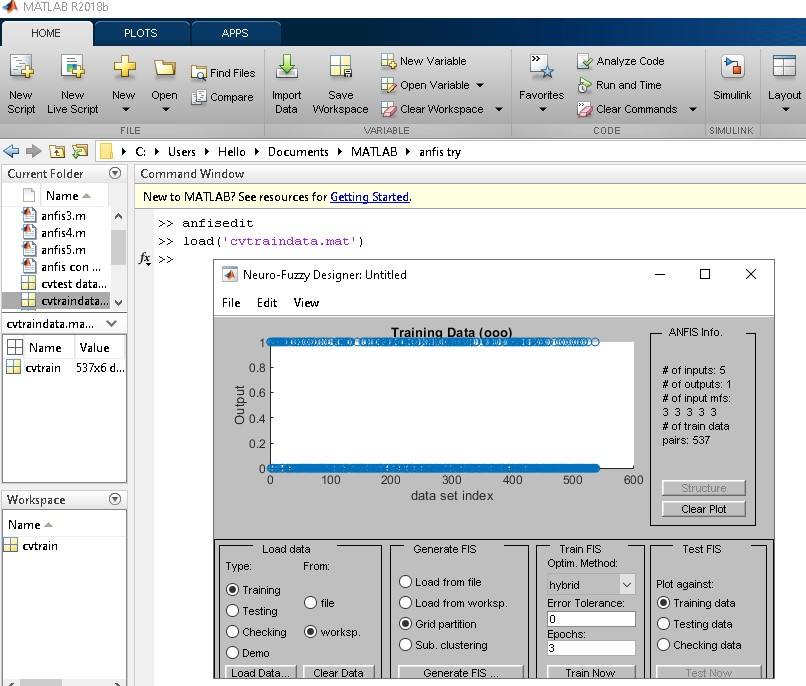Click the Compare files icon
This screenshot has width=806, height=686.
point(198,97)
